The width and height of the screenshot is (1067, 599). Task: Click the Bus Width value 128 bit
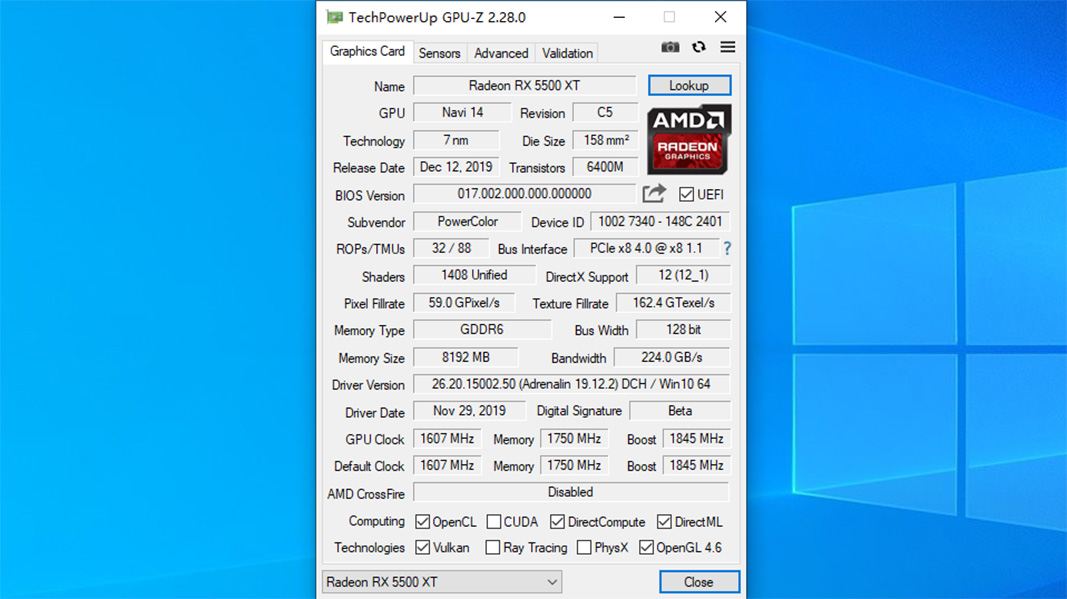pos(683,329)
